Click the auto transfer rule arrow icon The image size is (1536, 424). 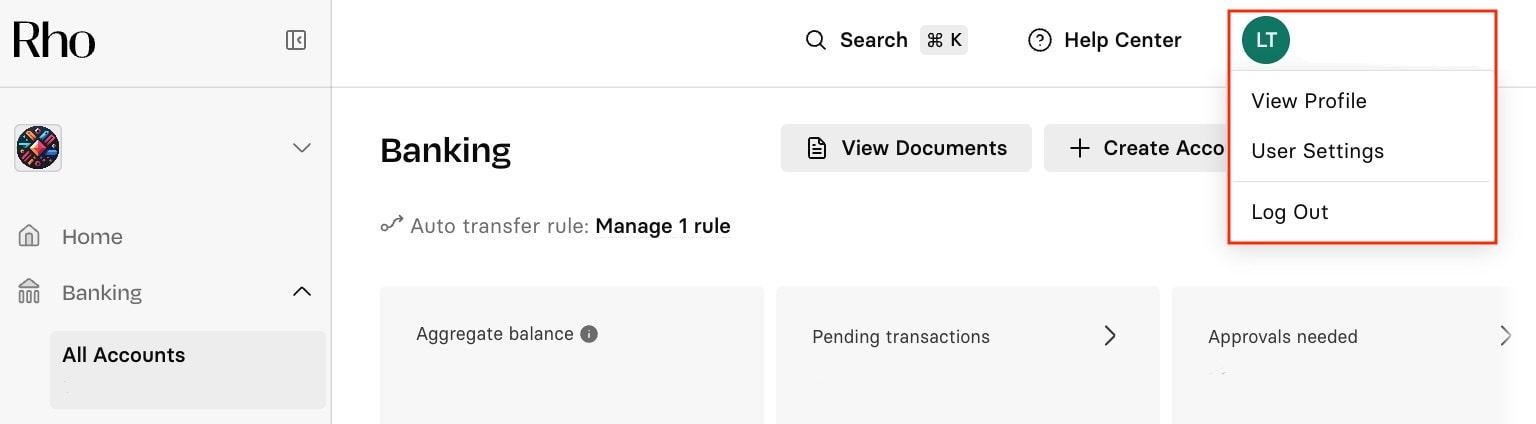click(391, 225)
